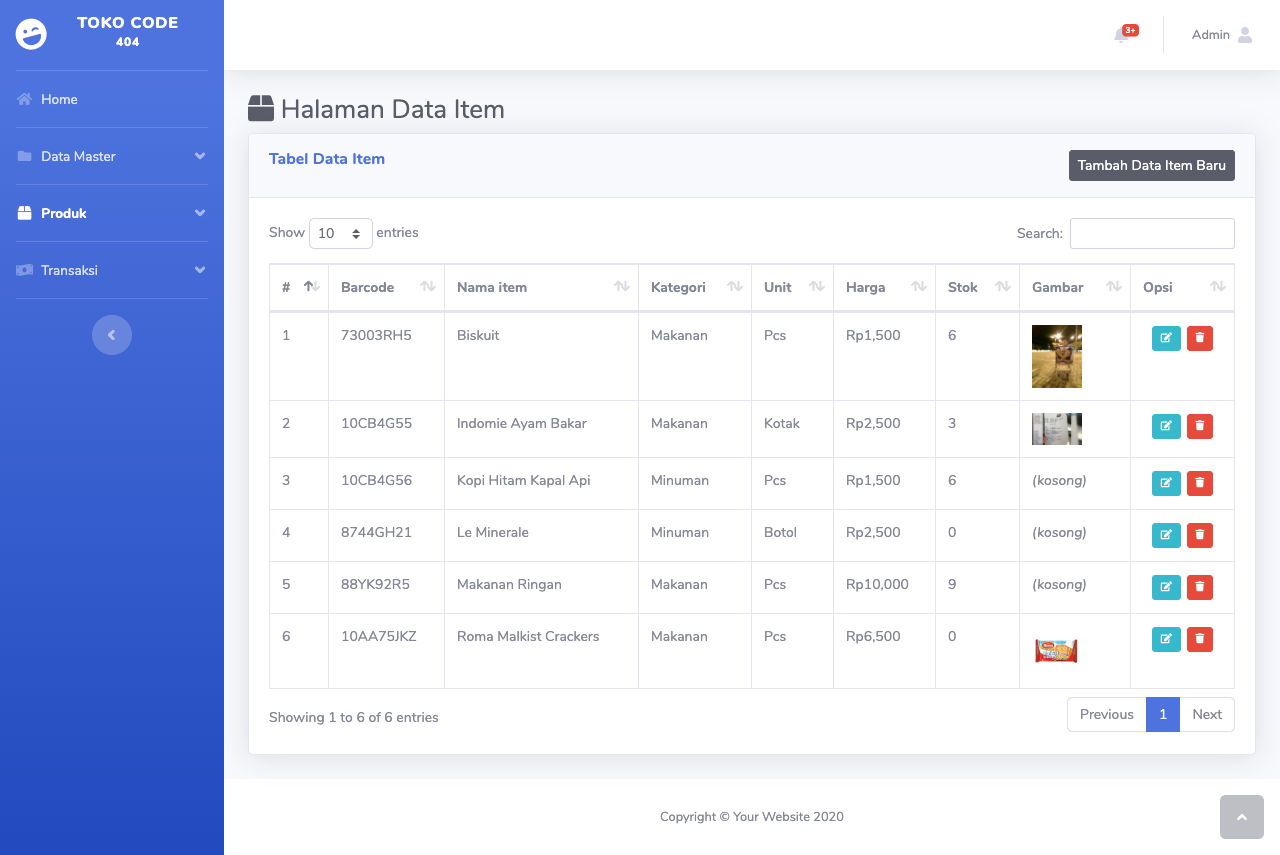
Task: Expand the Transaksi chevron
Action: click(200, 270)
